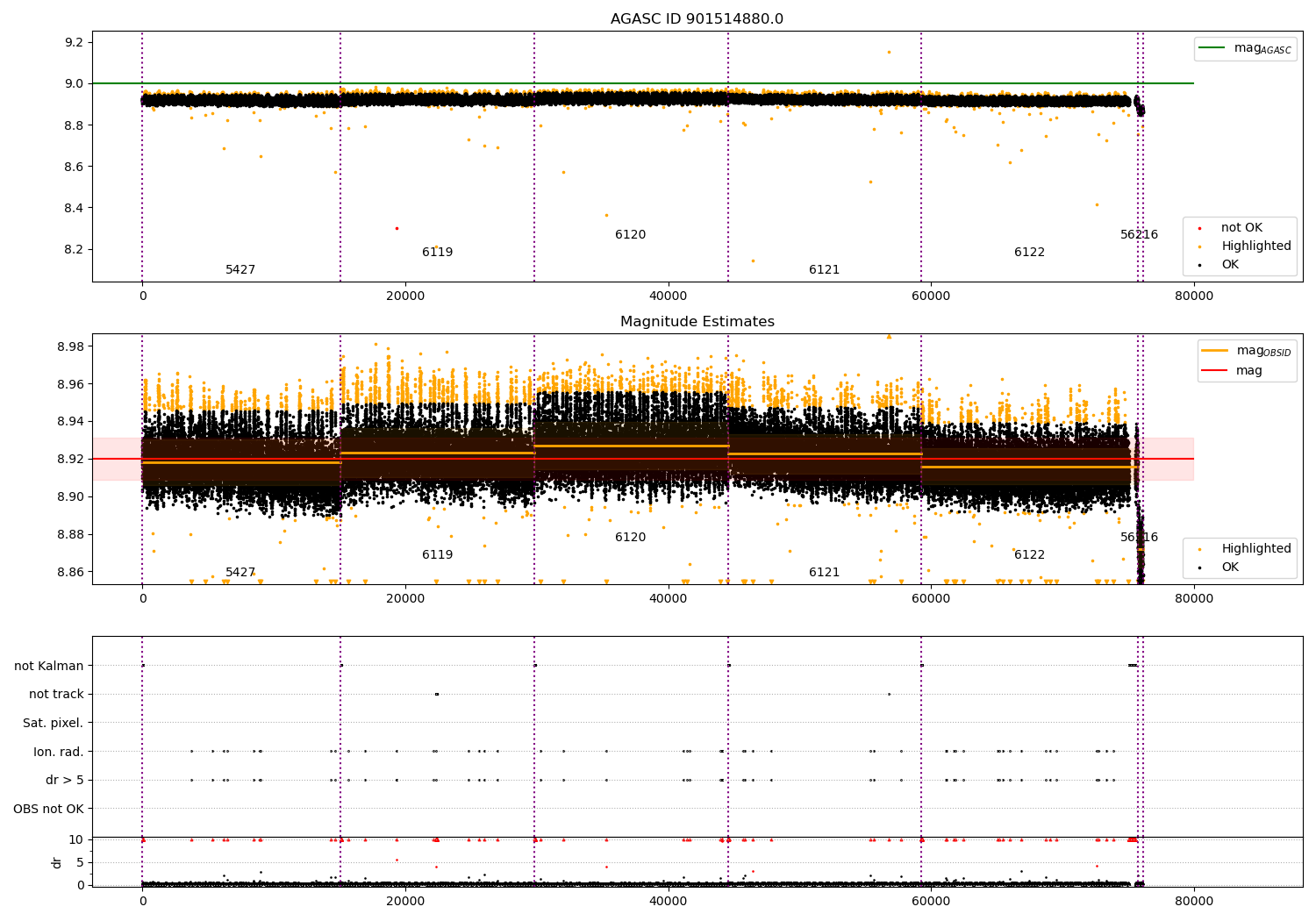
Task: Click OBSID label 6119 in Magnitude Estimates plot
Action: [438, 555]
